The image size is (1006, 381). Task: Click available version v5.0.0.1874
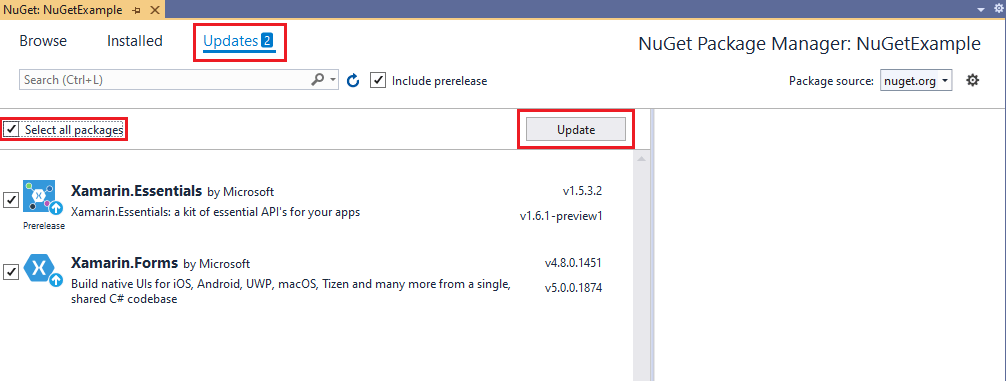(x=573, y=287)
